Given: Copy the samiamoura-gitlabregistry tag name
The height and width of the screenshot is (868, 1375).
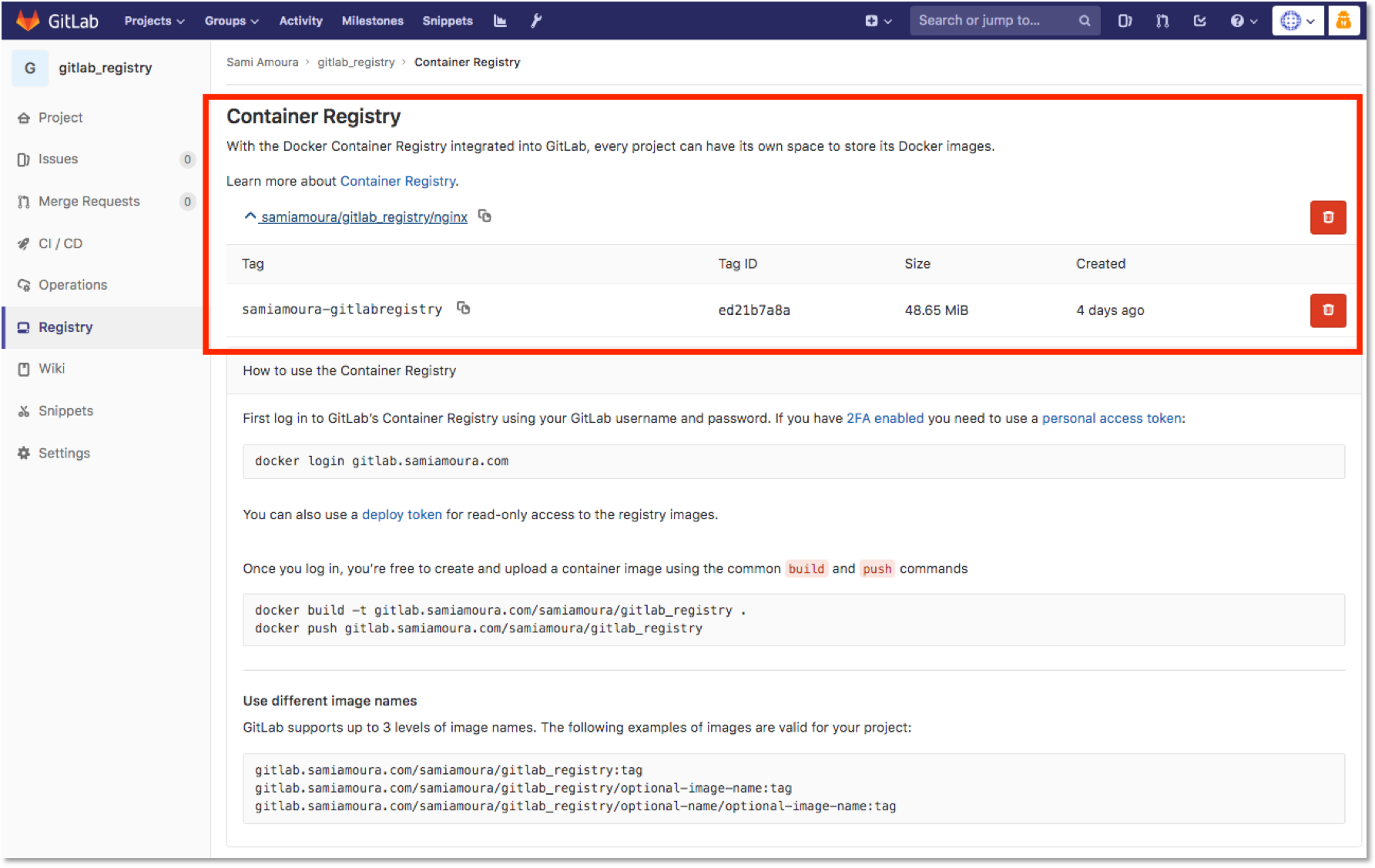Looking at the screenshot, I should [463, 308].
